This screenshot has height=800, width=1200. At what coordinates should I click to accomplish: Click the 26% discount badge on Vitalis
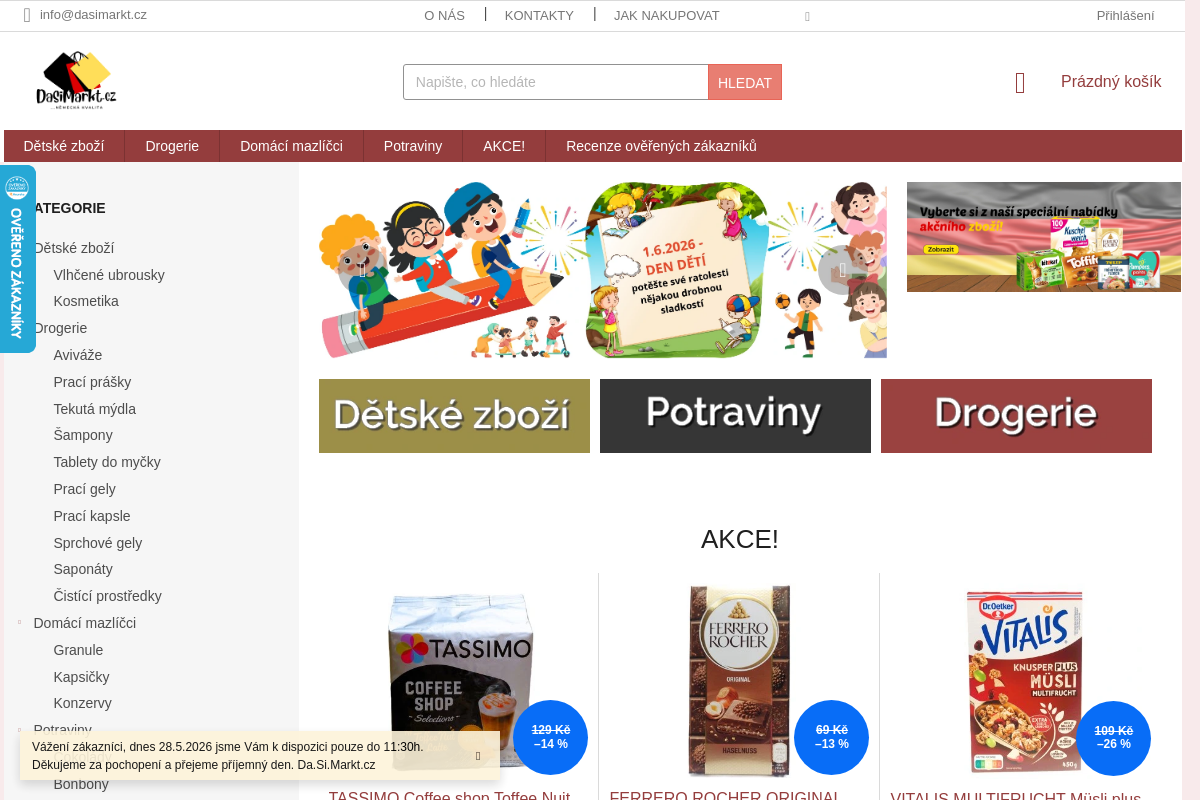point(1113,737)
